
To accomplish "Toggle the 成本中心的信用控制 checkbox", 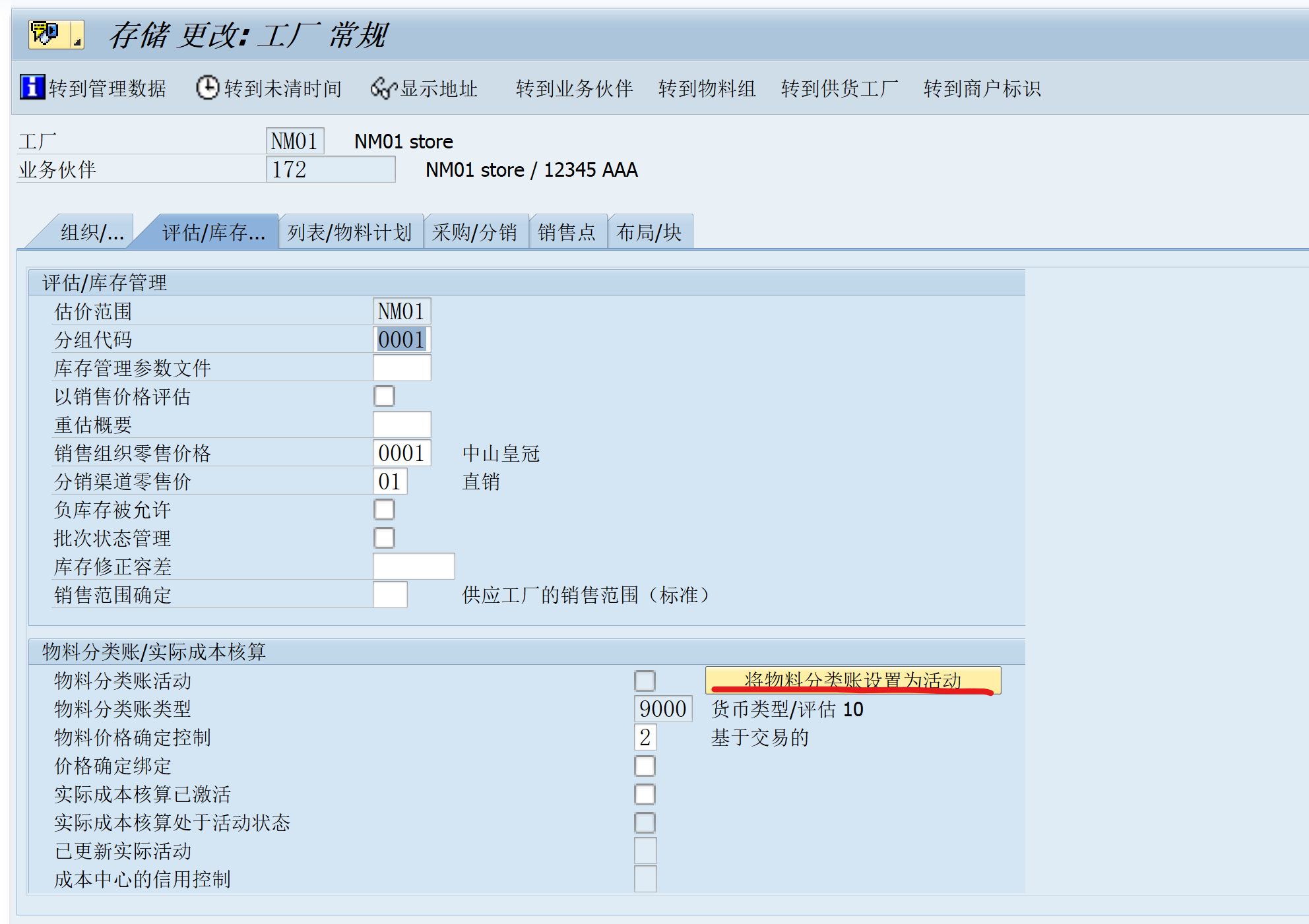I will 645,879.
